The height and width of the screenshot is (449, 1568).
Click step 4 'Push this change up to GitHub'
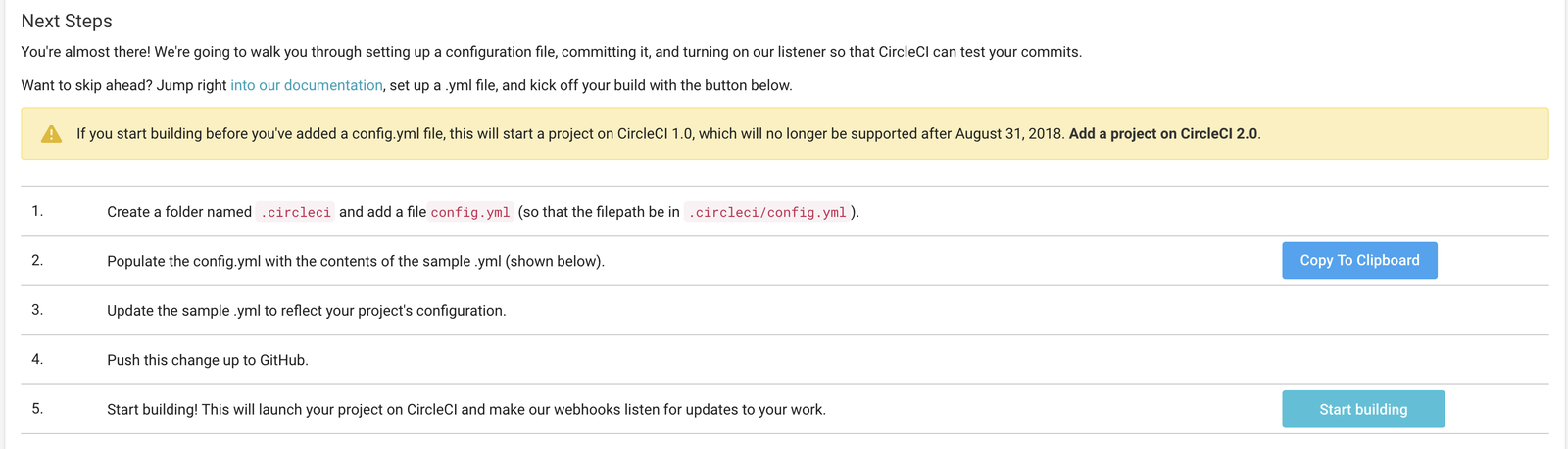[208, 360]
